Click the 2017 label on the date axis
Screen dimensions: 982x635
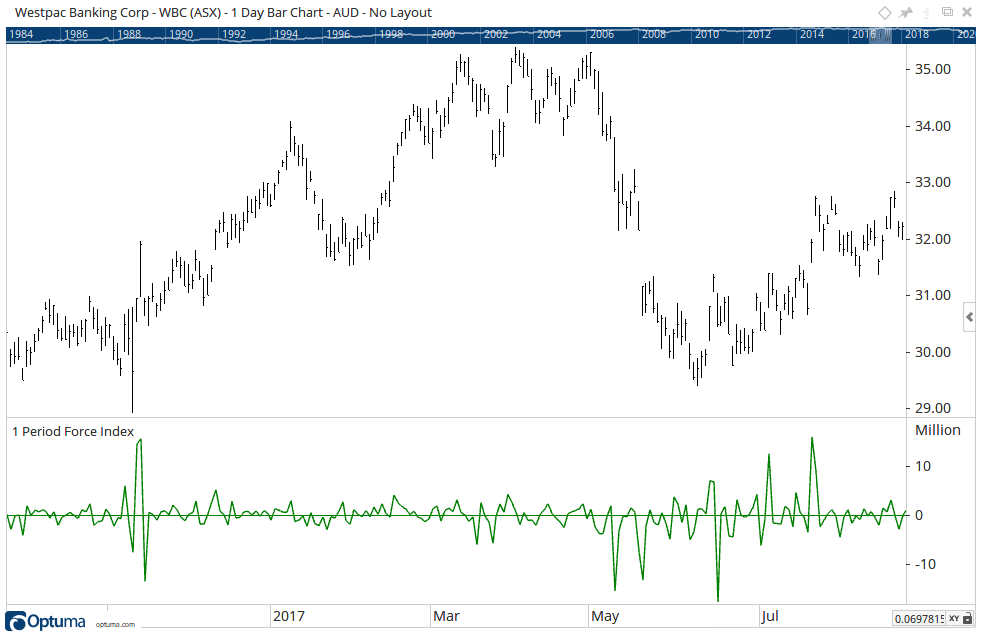pyautogui.click(x=289, y=616)
